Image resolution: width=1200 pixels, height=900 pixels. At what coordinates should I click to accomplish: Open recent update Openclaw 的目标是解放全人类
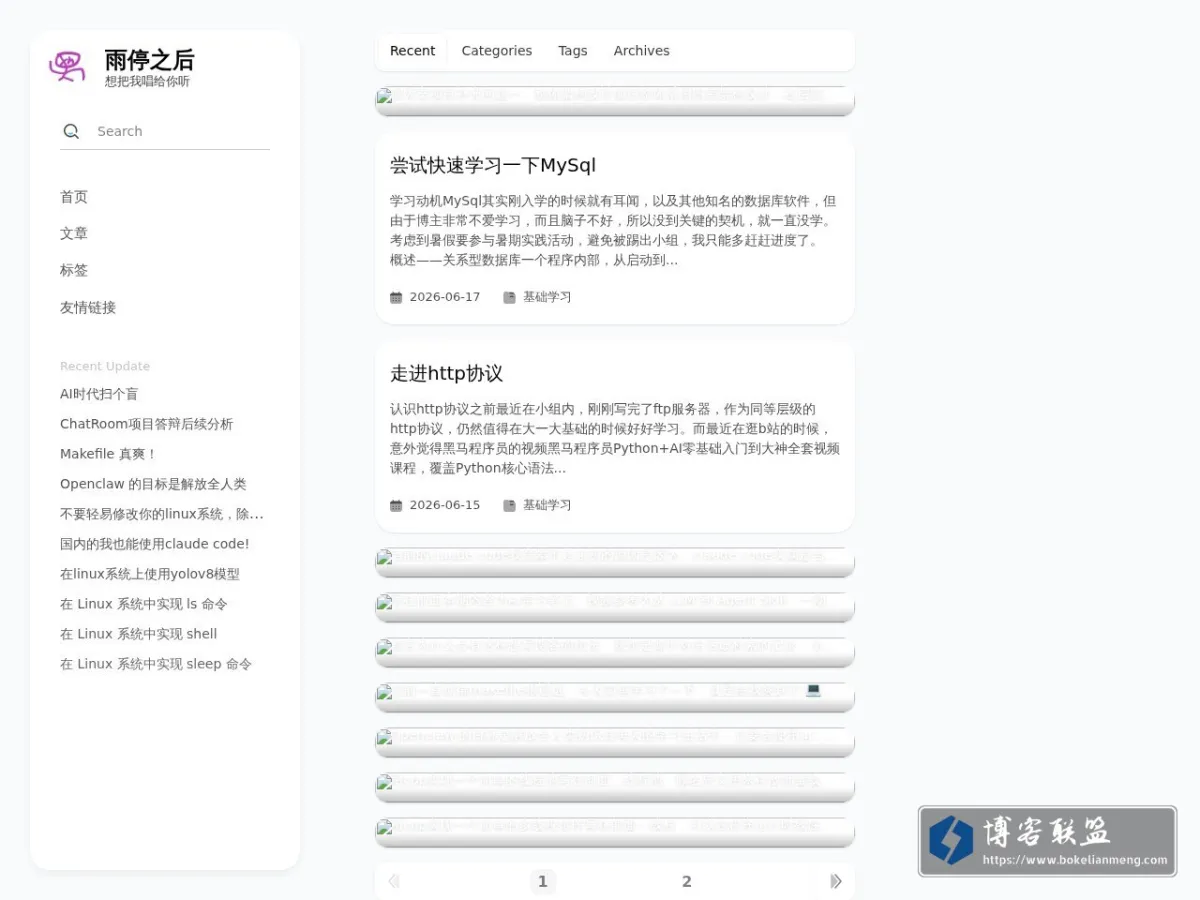pyautogui.click(x=153, y=484)
